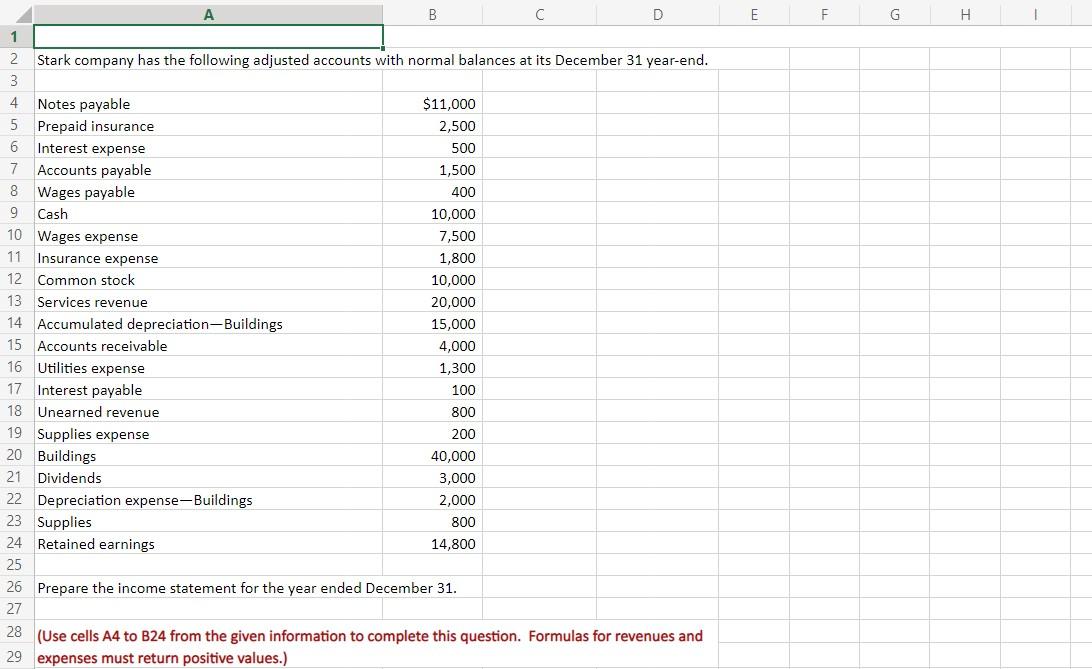This screenshot has width=1092, height=669.
Task: Select the 15,000 value cell
Action: tap(432, 324)
